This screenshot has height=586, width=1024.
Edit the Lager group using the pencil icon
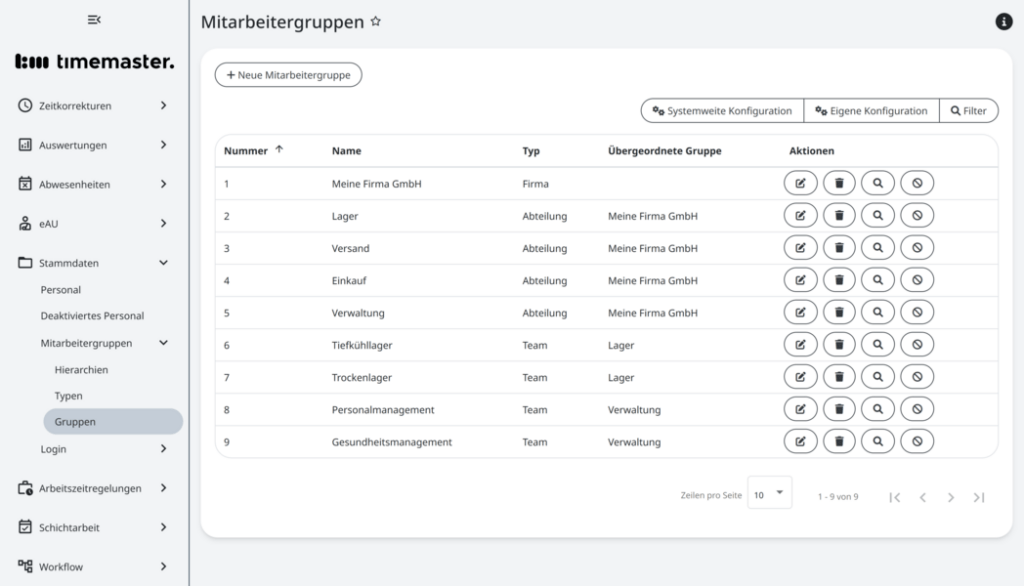click(800, 214)
